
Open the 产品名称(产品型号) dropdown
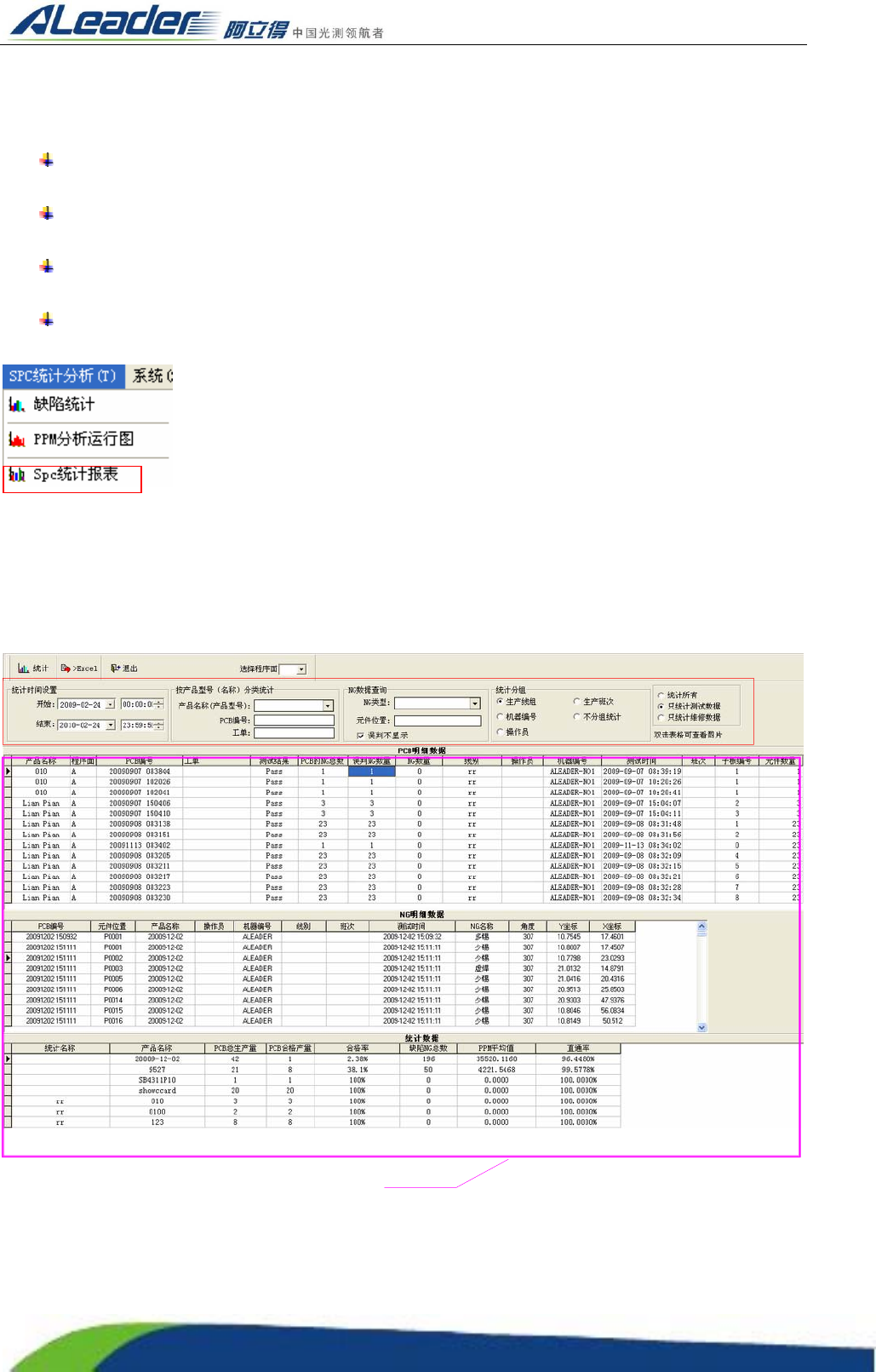click(328, 705)
